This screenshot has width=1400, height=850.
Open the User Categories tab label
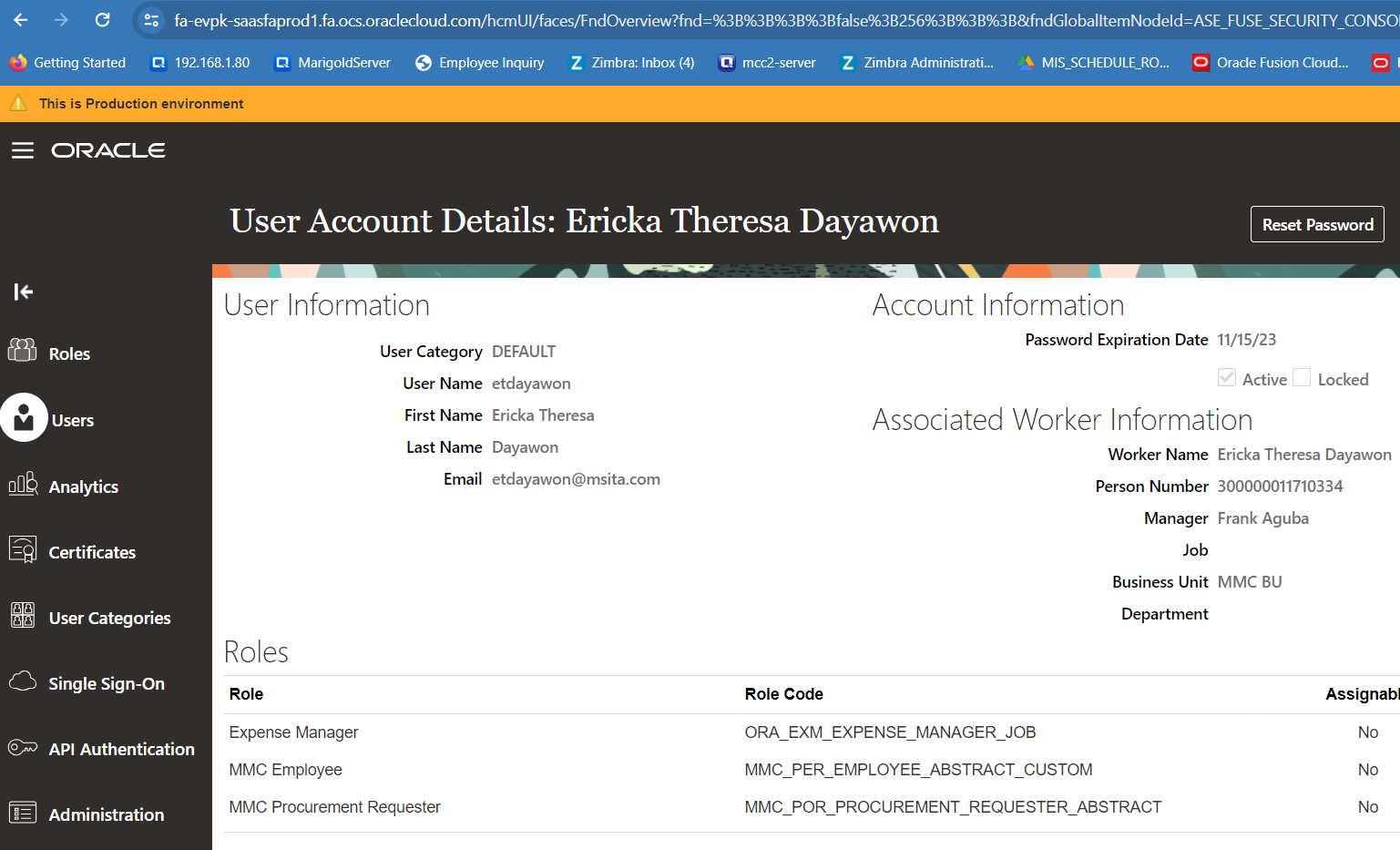pos(109,619)
